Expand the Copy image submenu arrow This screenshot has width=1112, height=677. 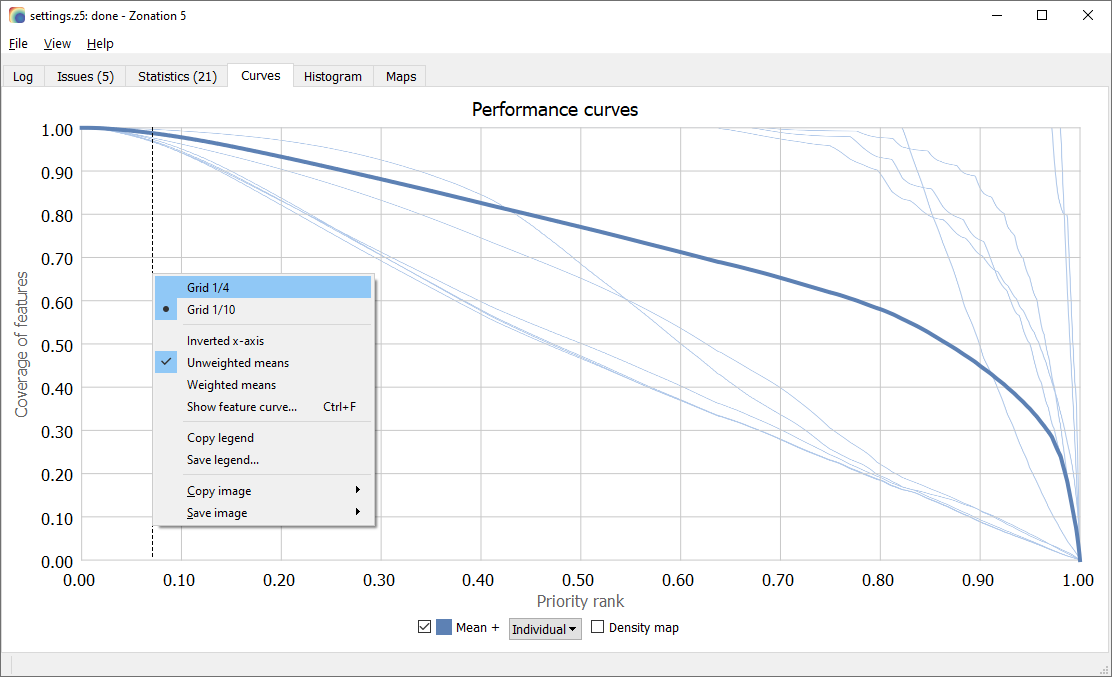point(357,490)
